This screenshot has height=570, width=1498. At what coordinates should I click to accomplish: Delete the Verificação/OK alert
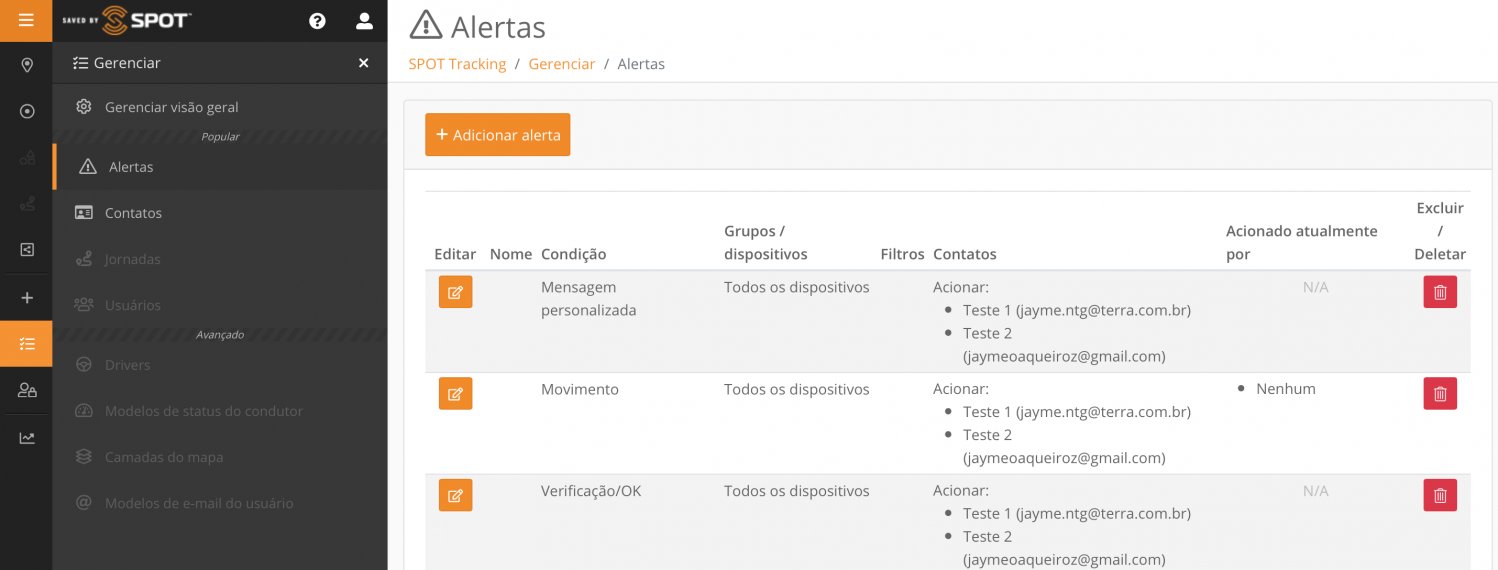1440,495
